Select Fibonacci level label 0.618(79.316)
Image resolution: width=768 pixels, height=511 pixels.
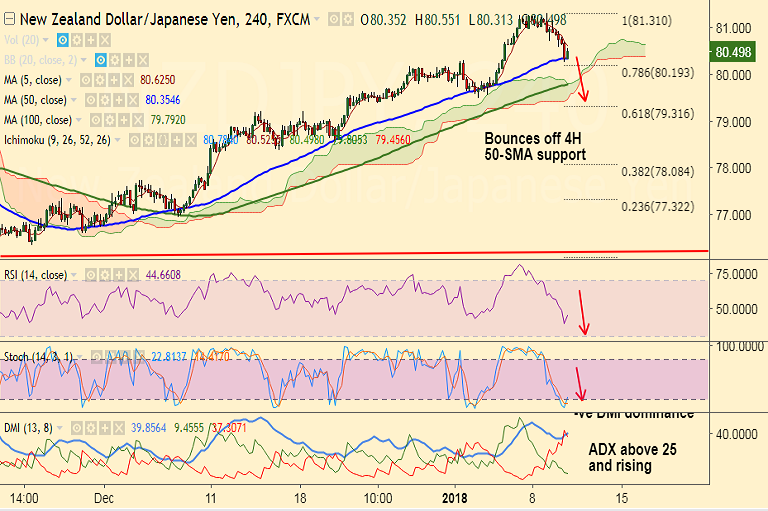click(658, 114)
